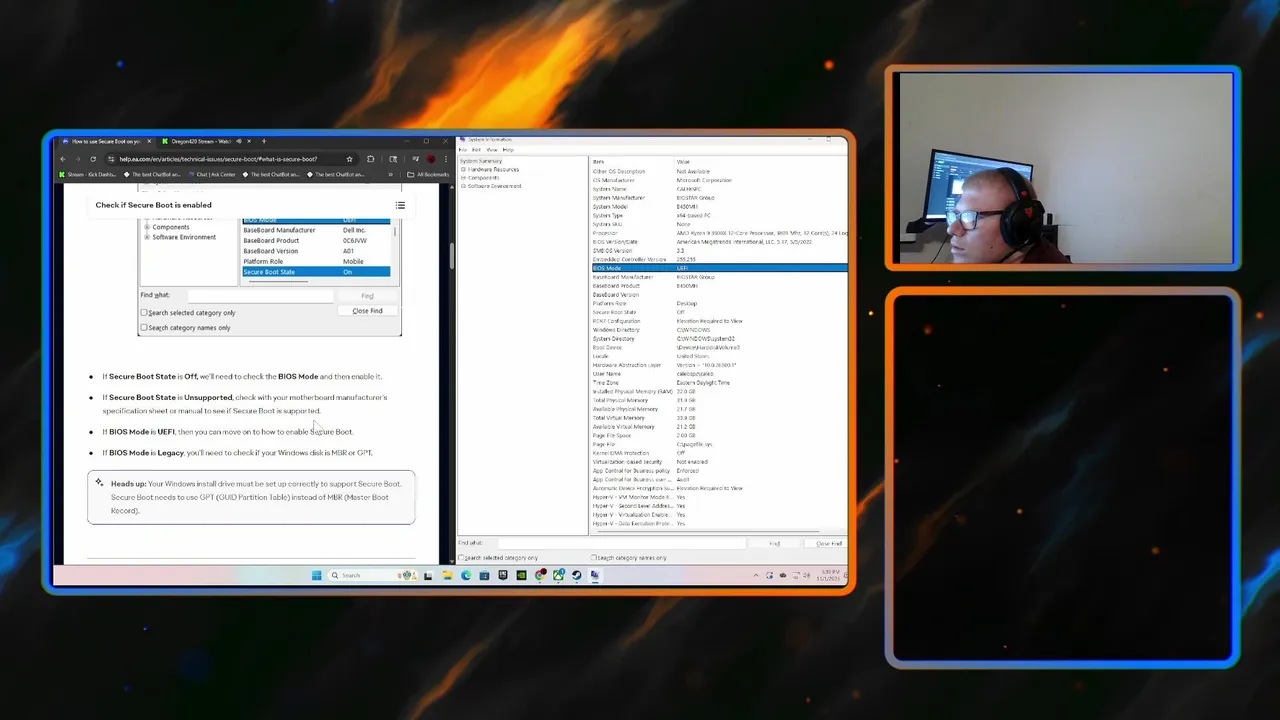Screen dimensions: 1280x720
Task: Open the Help menu in System Information
Action: coord(508,149)
